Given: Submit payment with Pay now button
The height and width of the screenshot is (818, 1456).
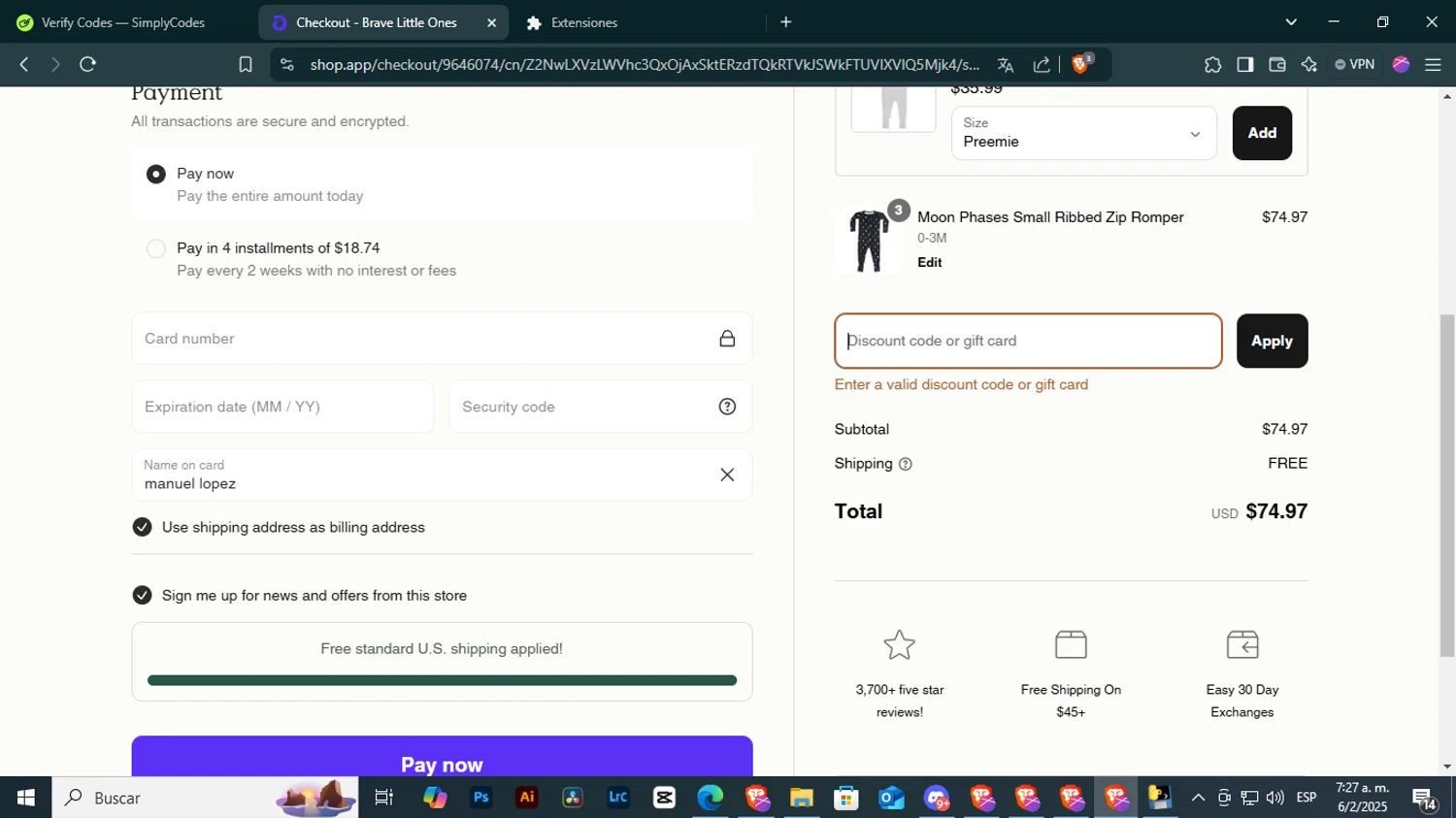Looking at the screenshot, I should (x=442, y=756).
